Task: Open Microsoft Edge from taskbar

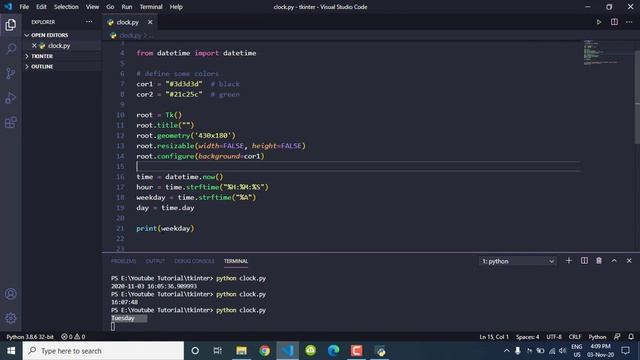Action: [333, 351]
